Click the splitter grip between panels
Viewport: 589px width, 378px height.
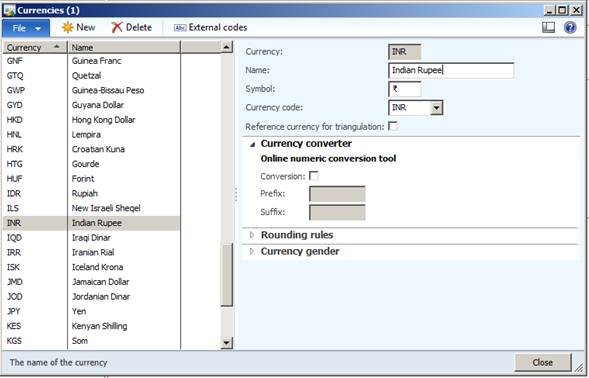[x=236, y=194]
